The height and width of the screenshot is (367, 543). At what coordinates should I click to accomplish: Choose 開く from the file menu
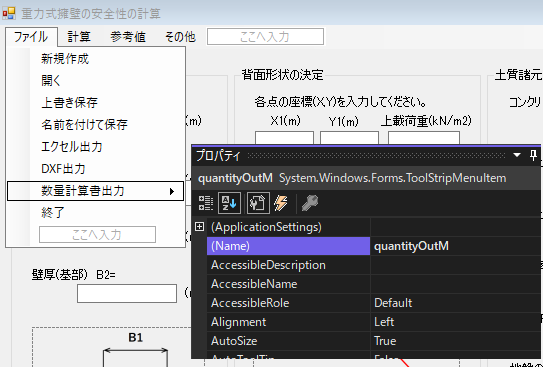[96, 81]
